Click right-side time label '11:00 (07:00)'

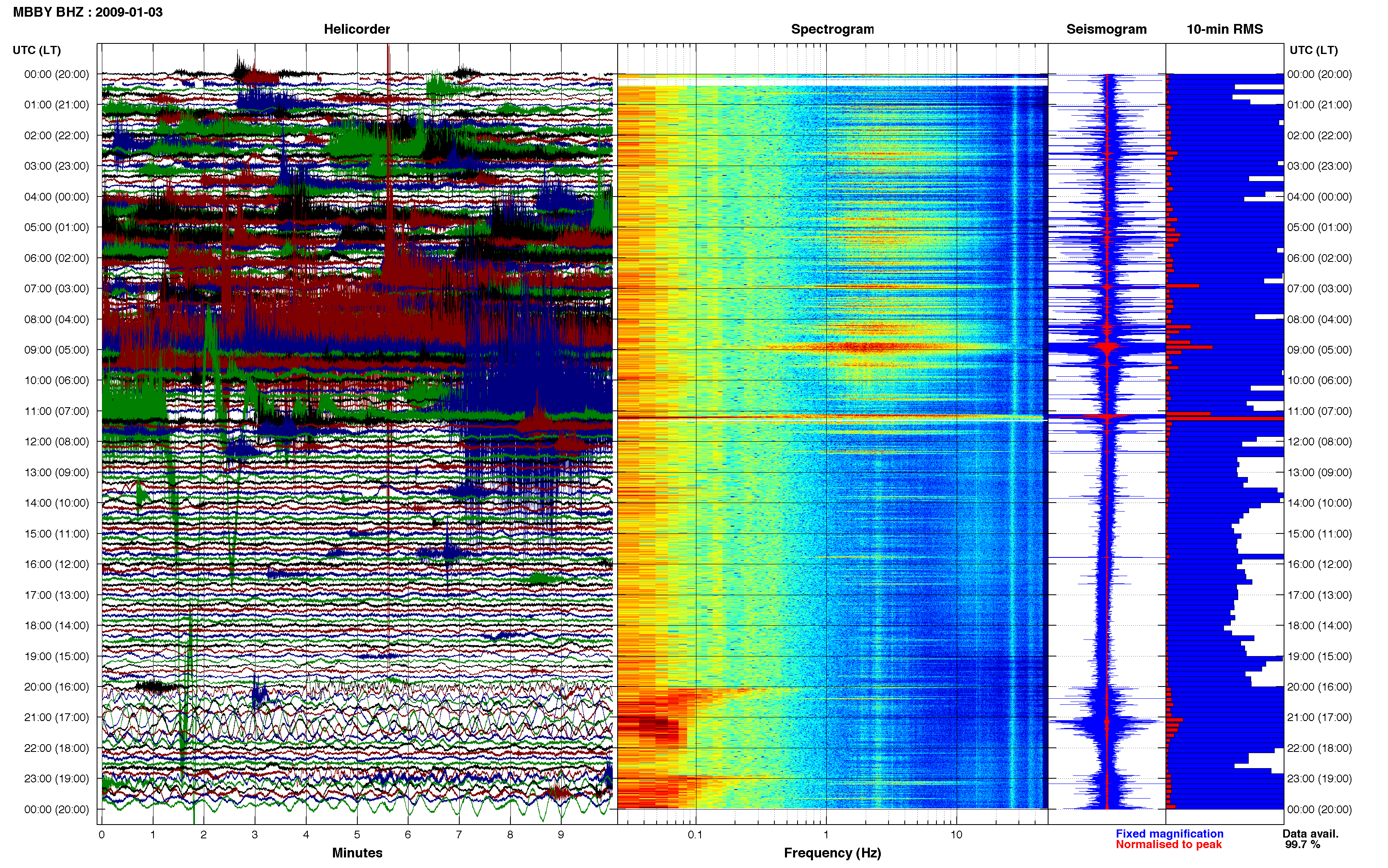coord(1319,411)
